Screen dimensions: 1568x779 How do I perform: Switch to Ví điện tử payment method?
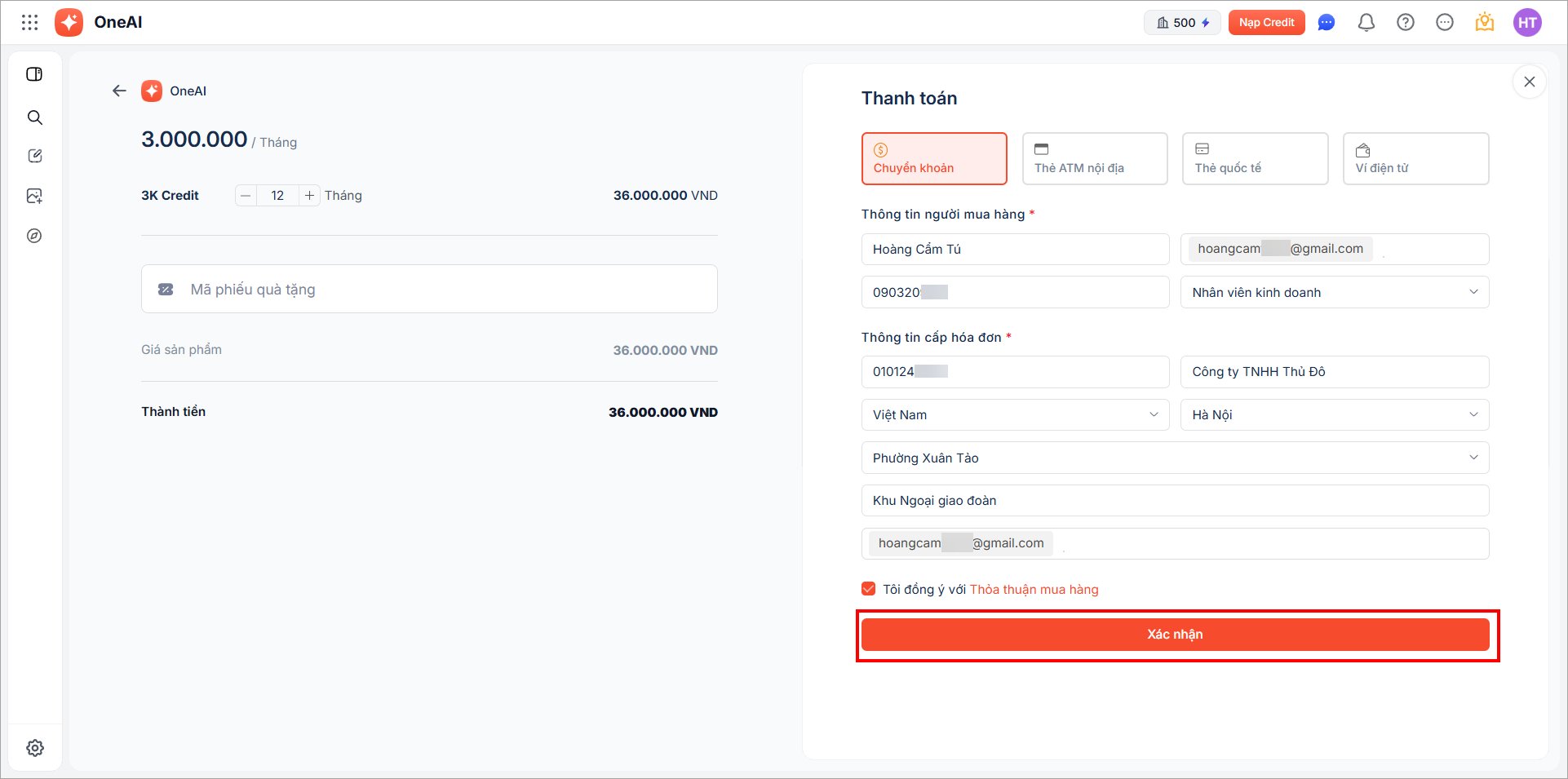pyautogui.click(x=1415, y=159)
